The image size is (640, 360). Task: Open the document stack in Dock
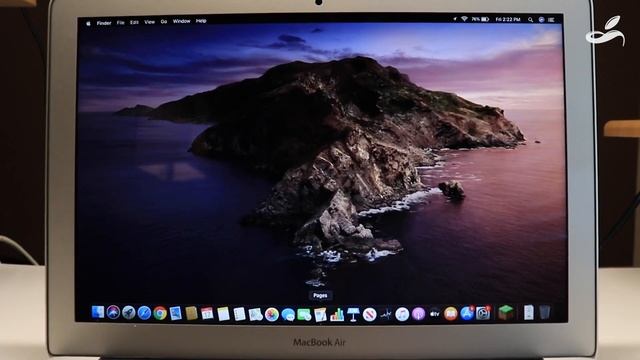pos(529,312)
